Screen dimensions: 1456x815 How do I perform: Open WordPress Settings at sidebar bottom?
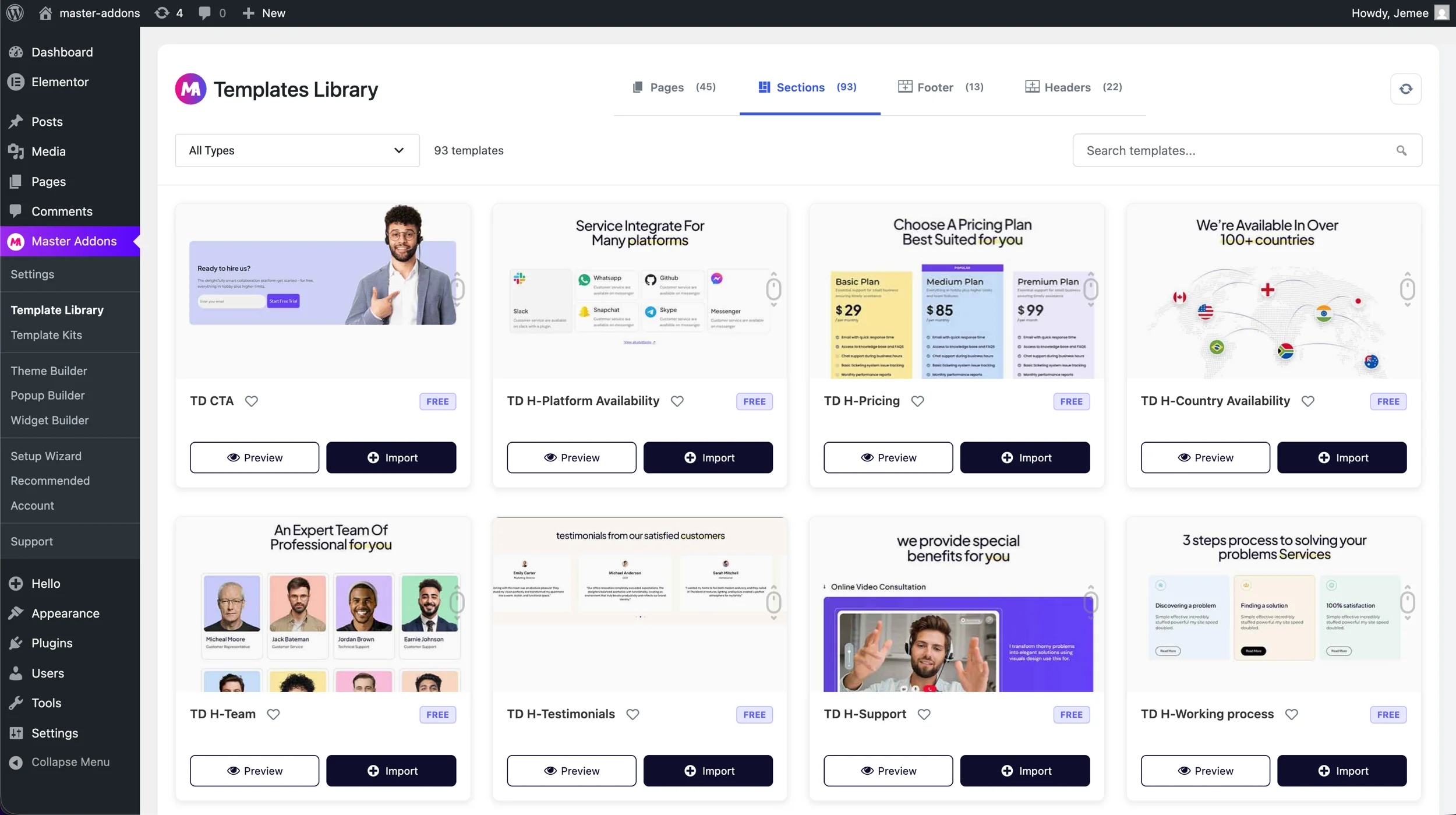tap(70, 733)
